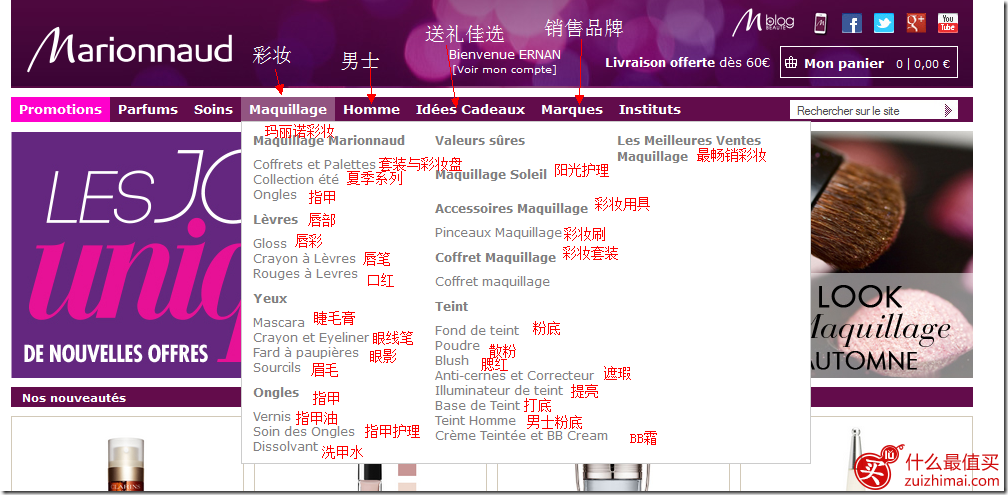Select Vernis
This screenshot has height=495, width=1008.
[272, 416]
